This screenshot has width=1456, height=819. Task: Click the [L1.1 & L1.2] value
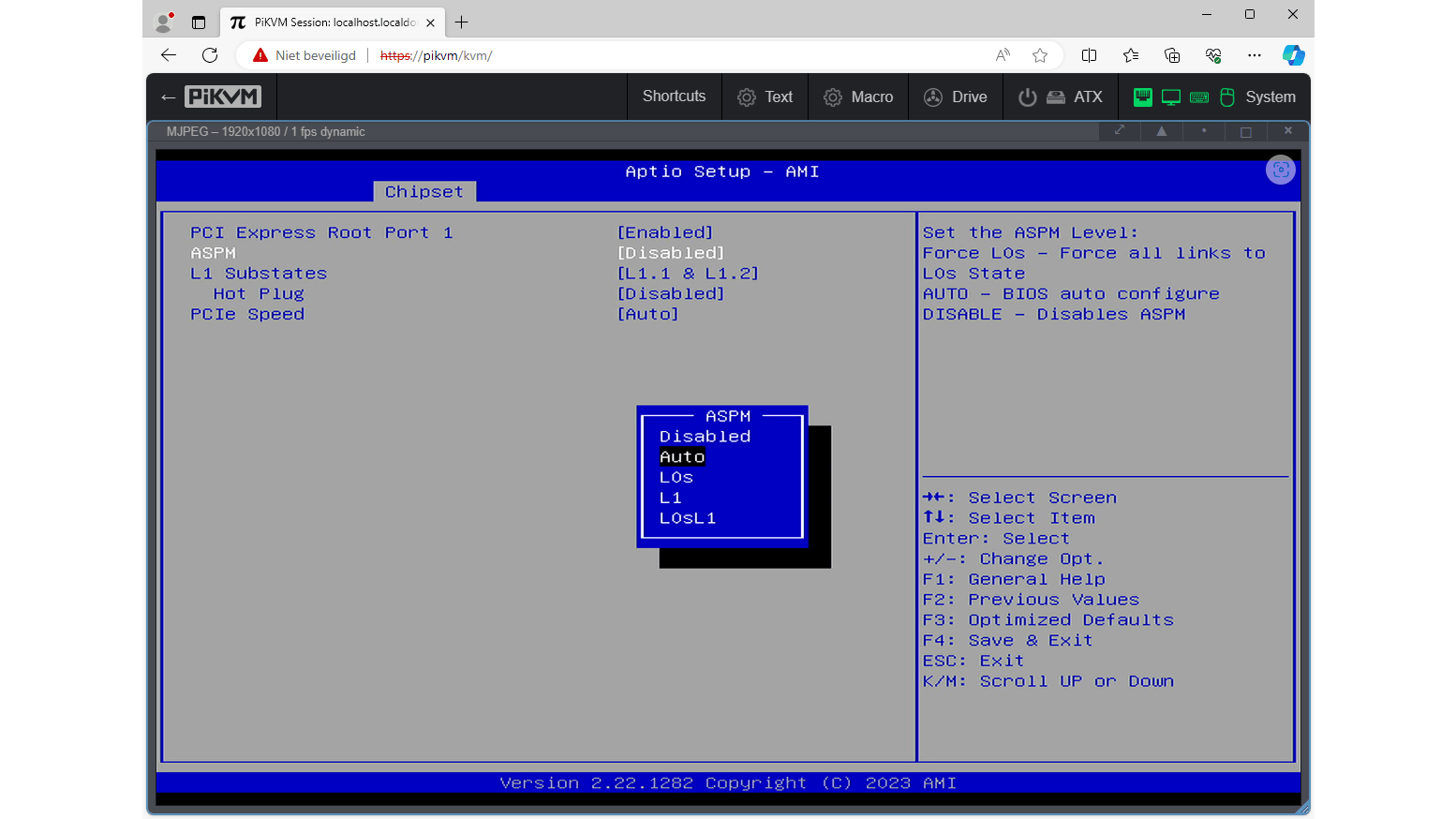(x=688, y=274)
